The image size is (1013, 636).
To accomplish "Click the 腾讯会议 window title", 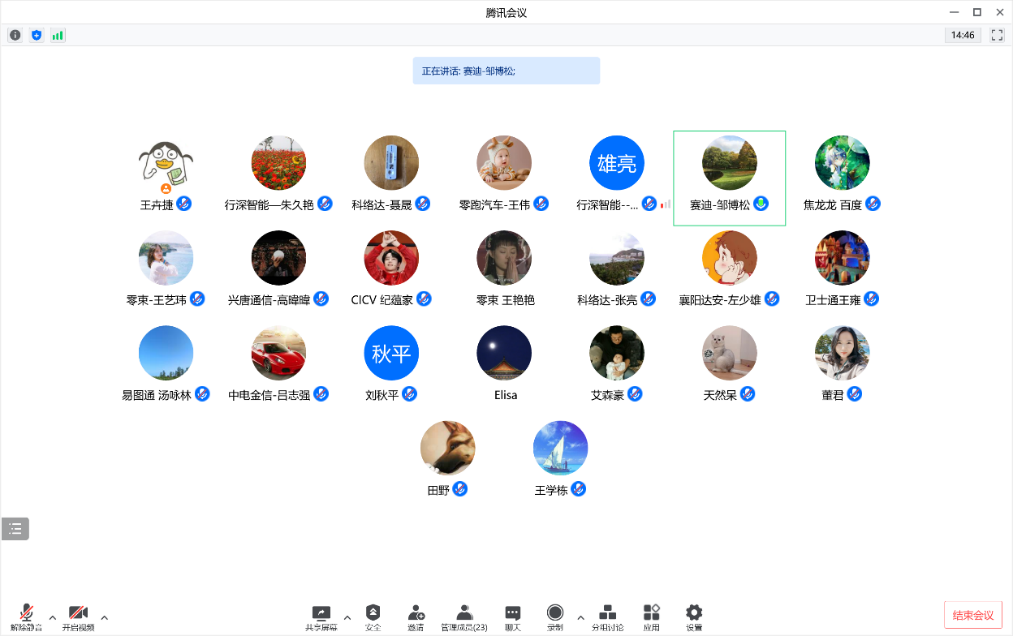I will pos(506,12).
